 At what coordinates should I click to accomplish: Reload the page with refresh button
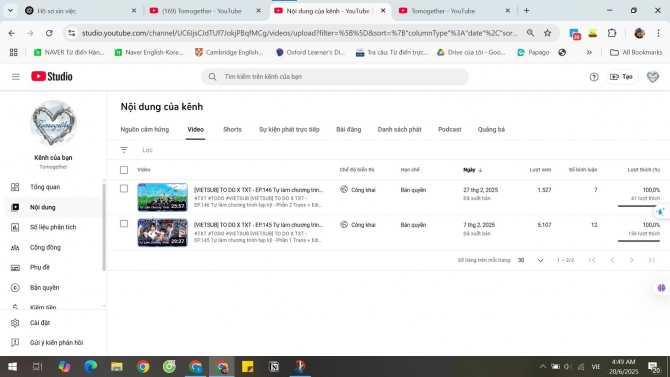click(49, 33)
